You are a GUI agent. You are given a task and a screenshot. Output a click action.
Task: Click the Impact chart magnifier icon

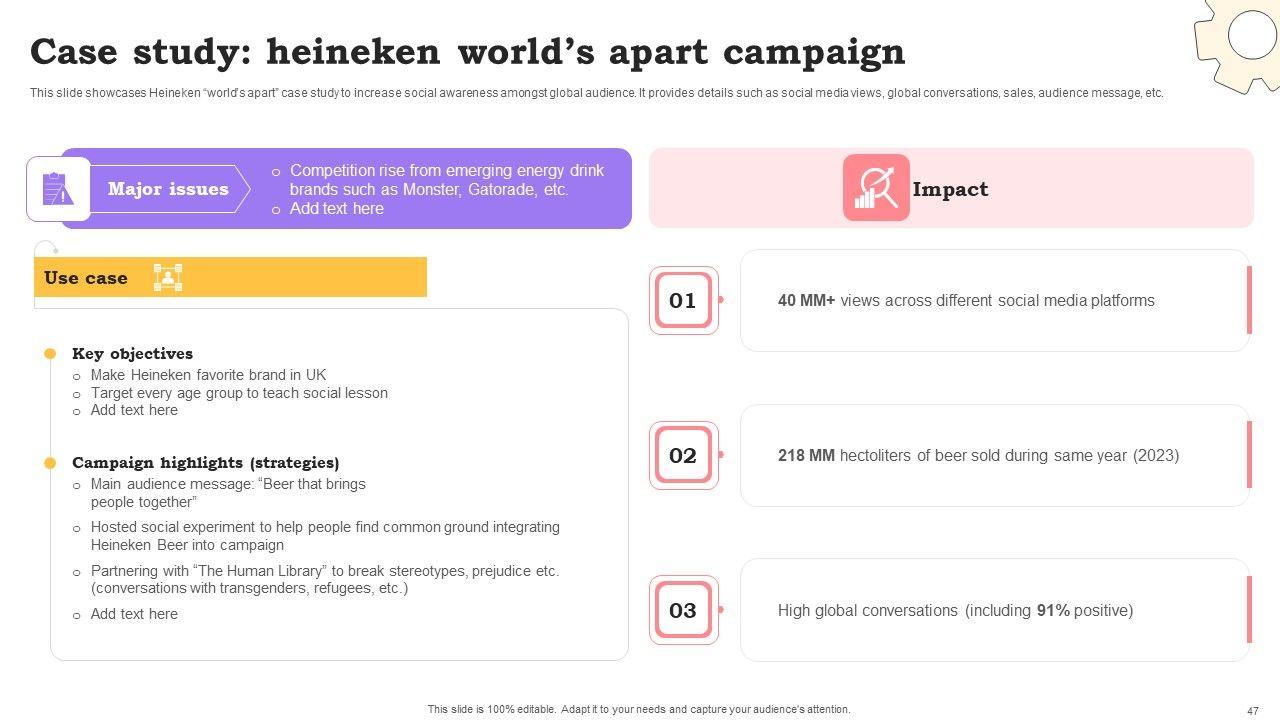(x=876, y=188)
